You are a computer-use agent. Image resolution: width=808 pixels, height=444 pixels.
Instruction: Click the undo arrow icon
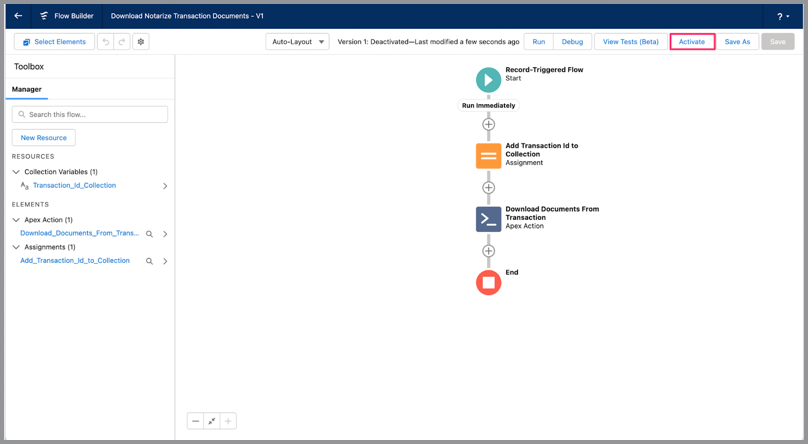(105, 42)
